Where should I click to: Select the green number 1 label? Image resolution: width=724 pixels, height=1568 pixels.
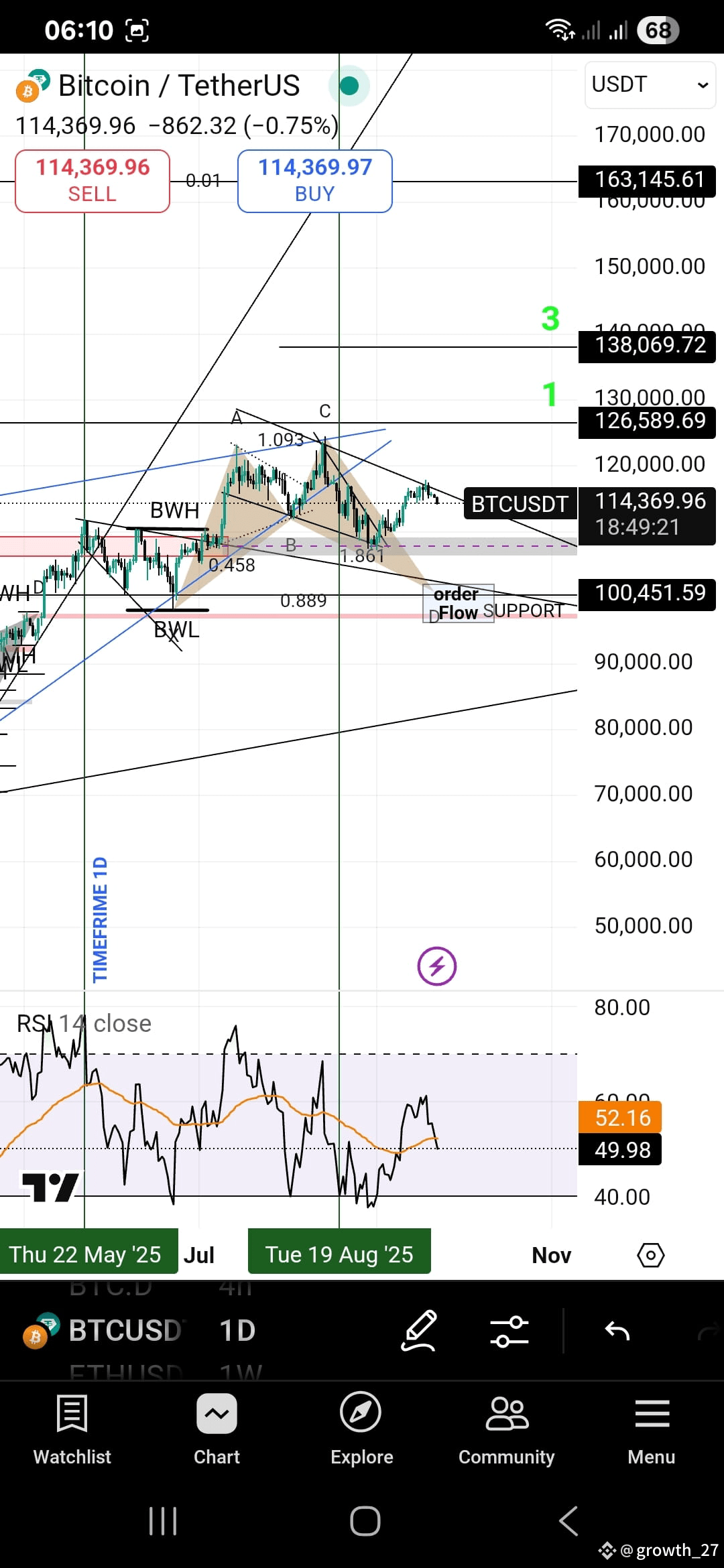point(550,395)
